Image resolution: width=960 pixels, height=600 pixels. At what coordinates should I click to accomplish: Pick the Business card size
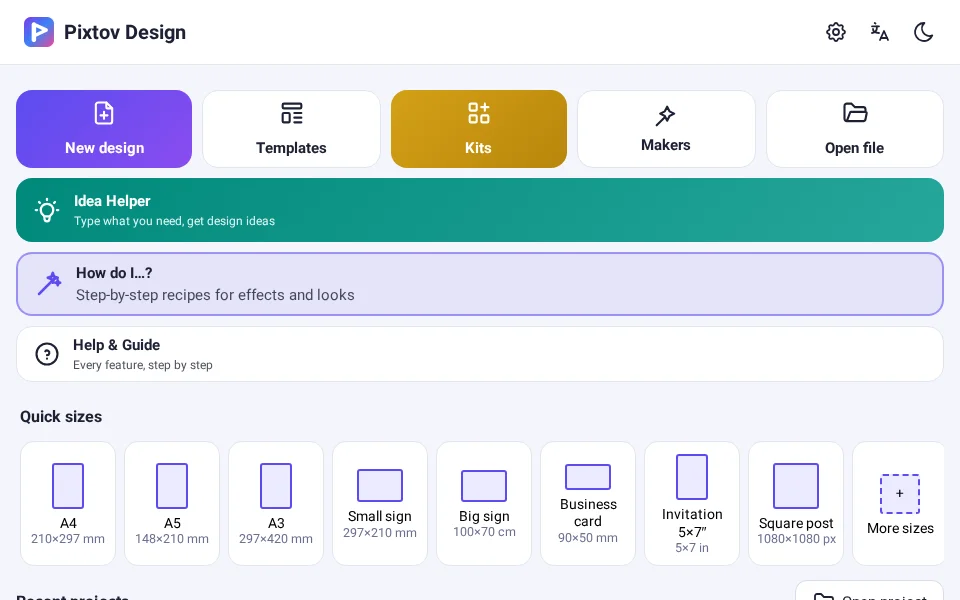pos(588,503)
